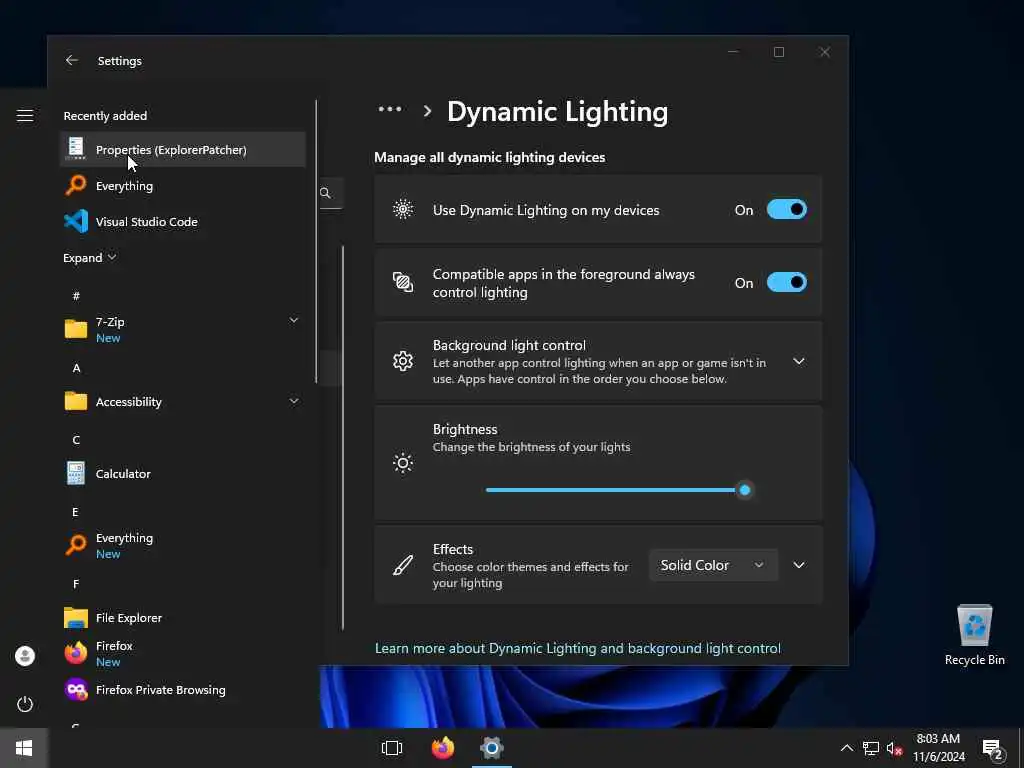Click the C section letter header

[x=76, y=440]
